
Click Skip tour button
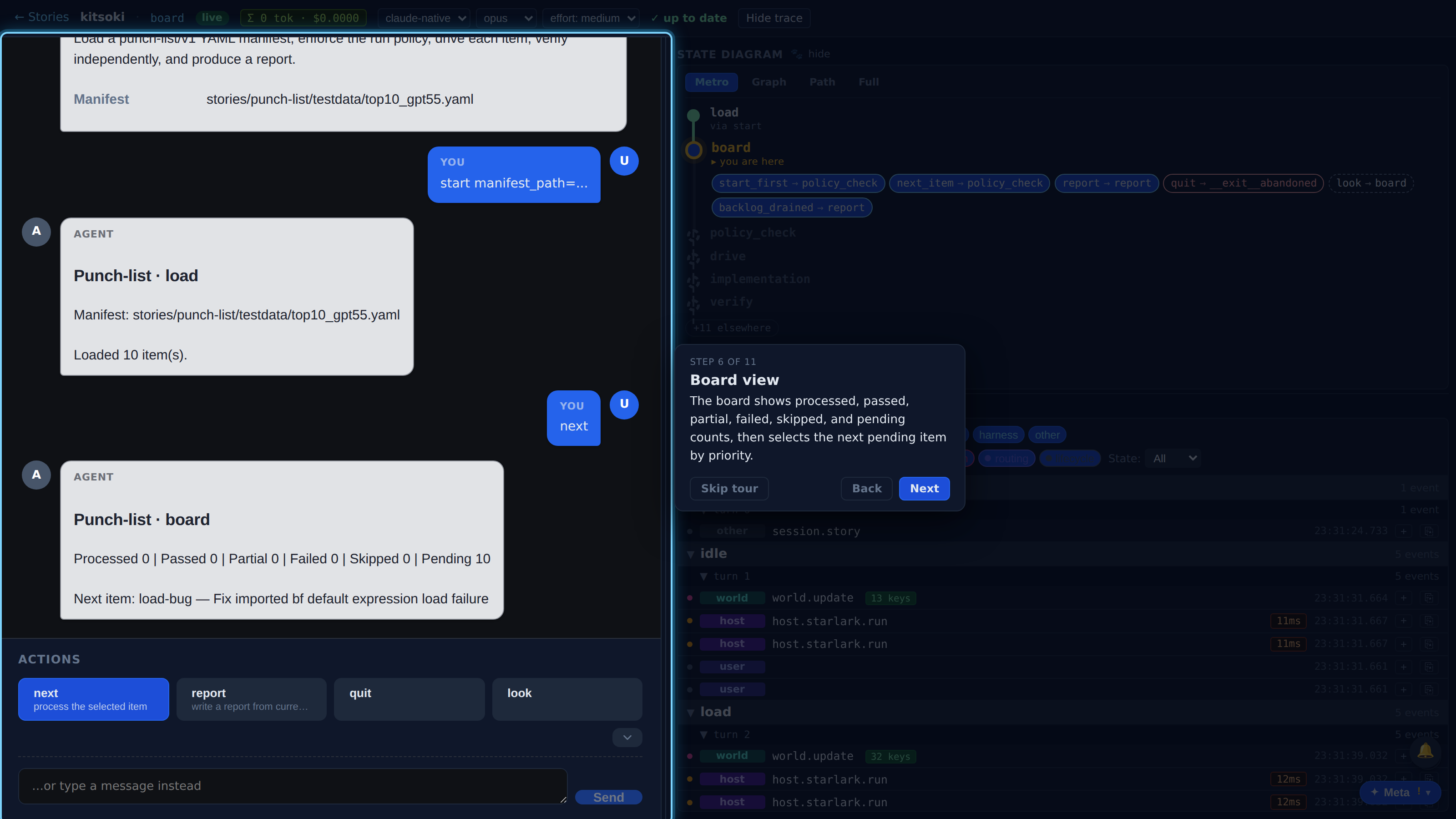729,488
